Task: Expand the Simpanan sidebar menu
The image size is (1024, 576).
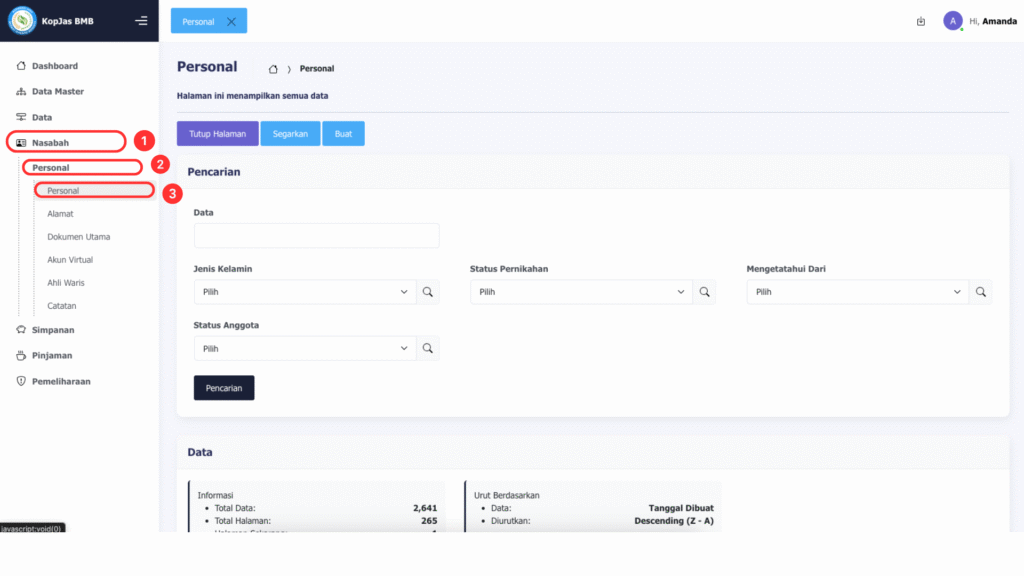Action: (x=52, y=329)
